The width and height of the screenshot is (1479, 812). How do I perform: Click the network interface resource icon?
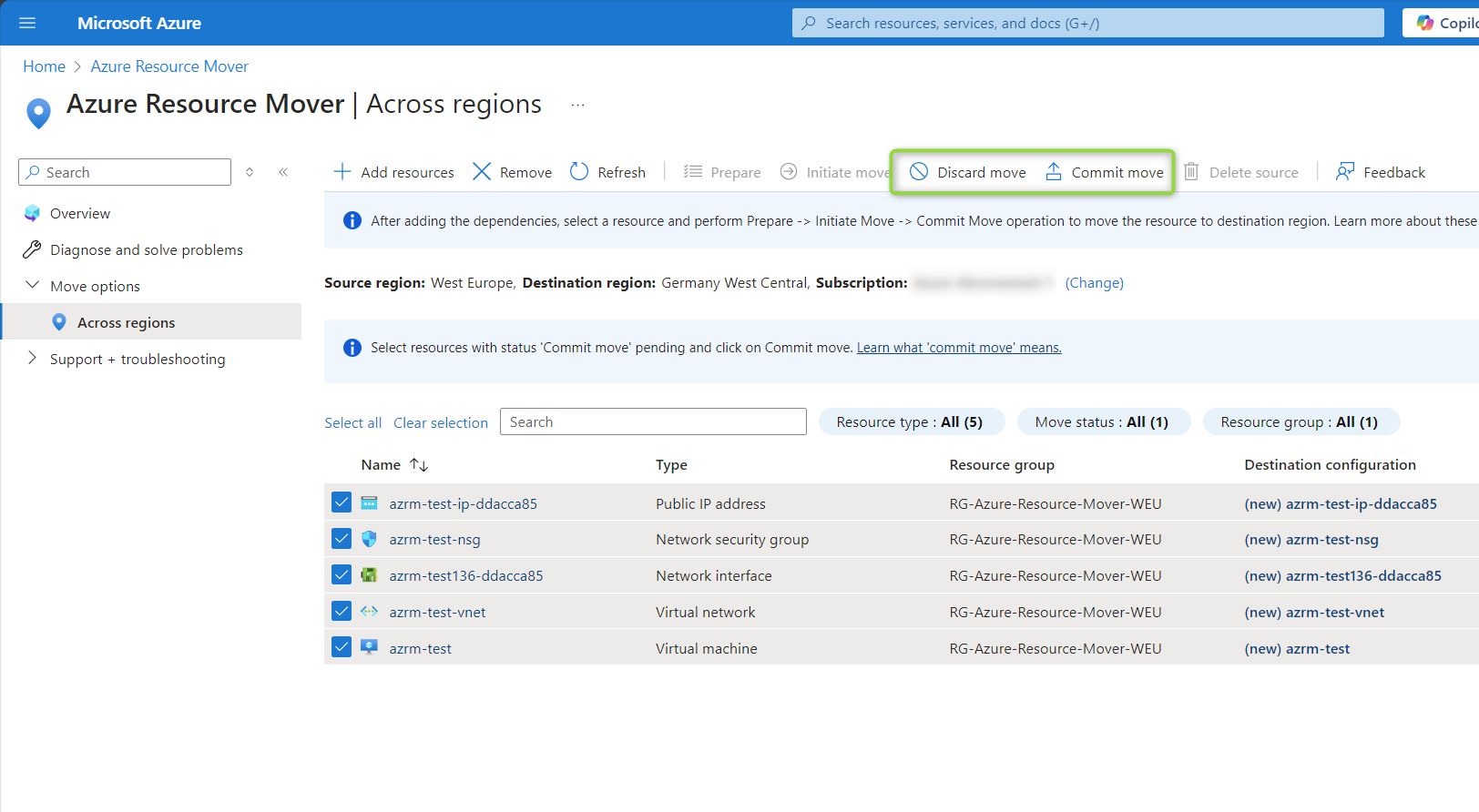pyautogui.click(x=369, y=575)
